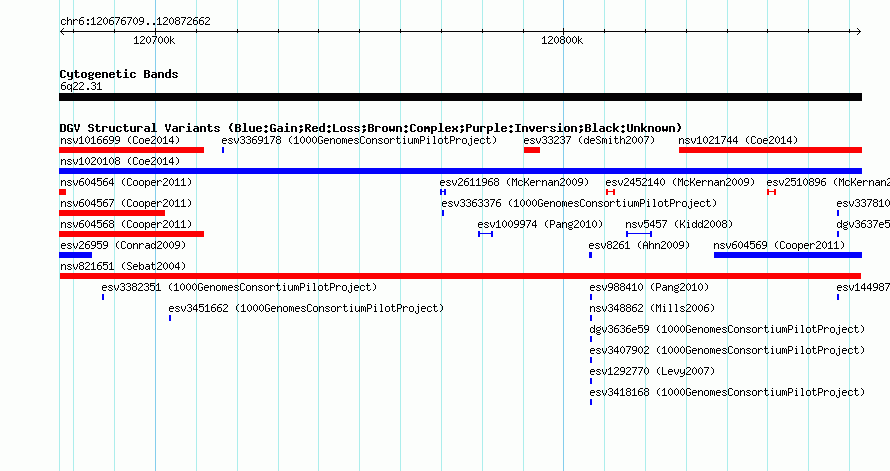890x471 pixels.
Task: Click esv3407902 1000Genomes variant label
Action: tap(727, 350)
